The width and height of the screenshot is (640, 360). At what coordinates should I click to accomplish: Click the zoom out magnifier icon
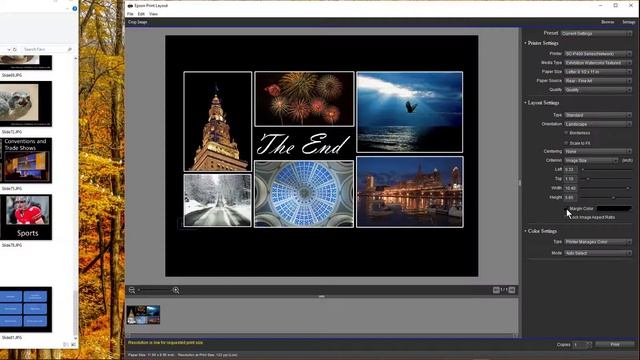132,290
